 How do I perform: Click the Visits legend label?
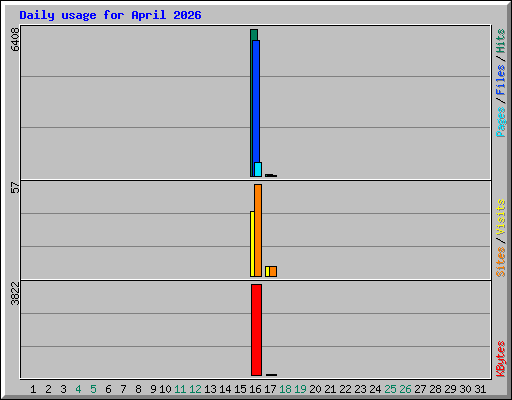(500, 217)
